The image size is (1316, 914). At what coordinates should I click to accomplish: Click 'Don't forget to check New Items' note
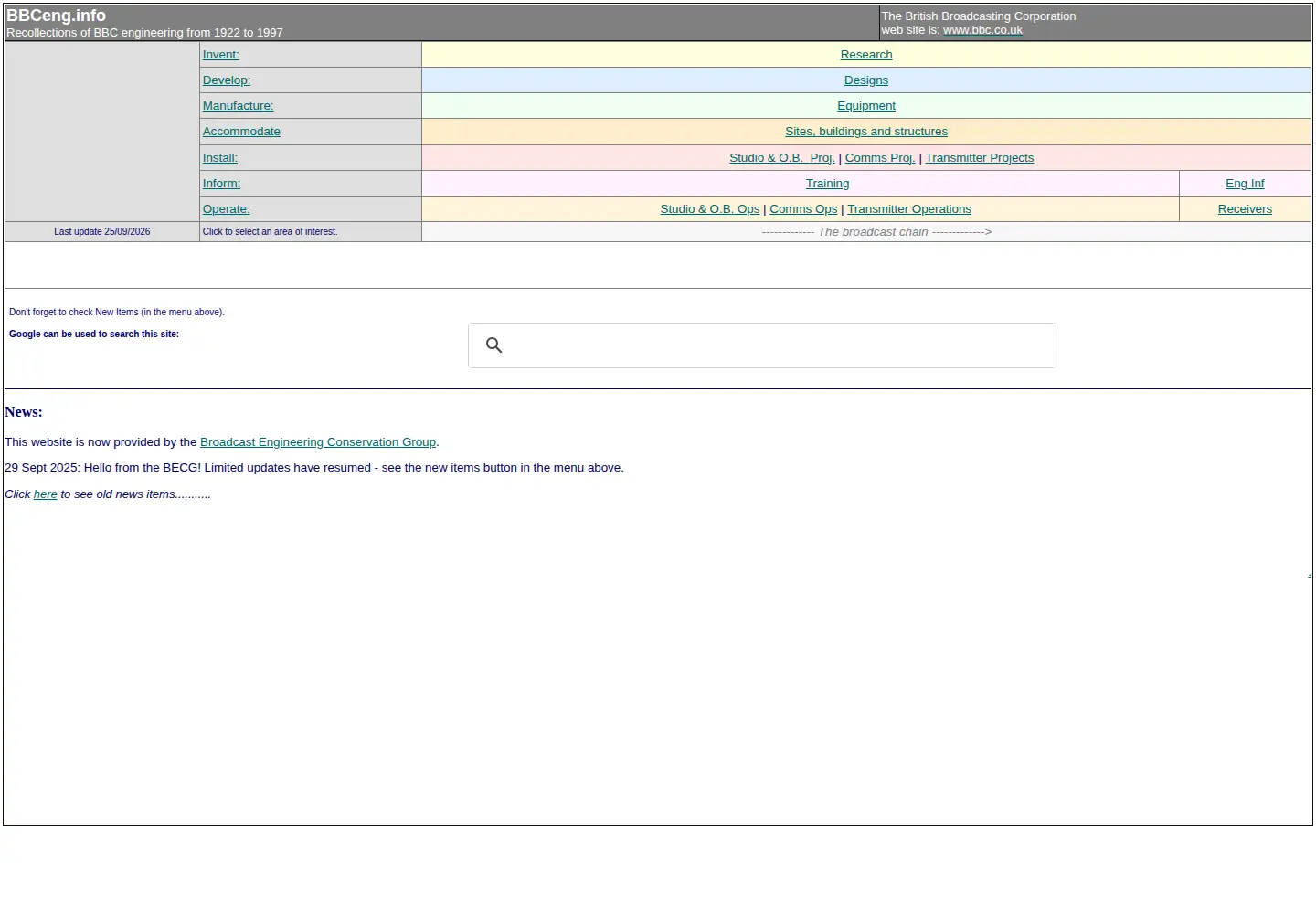click(117, 313)
